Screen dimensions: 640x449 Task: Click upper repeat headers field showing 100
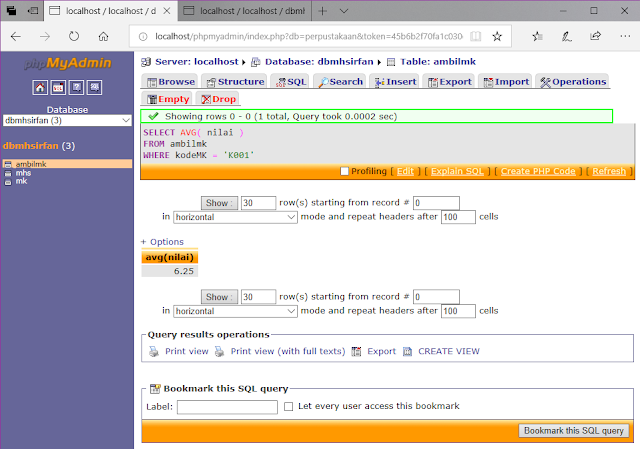458,217
